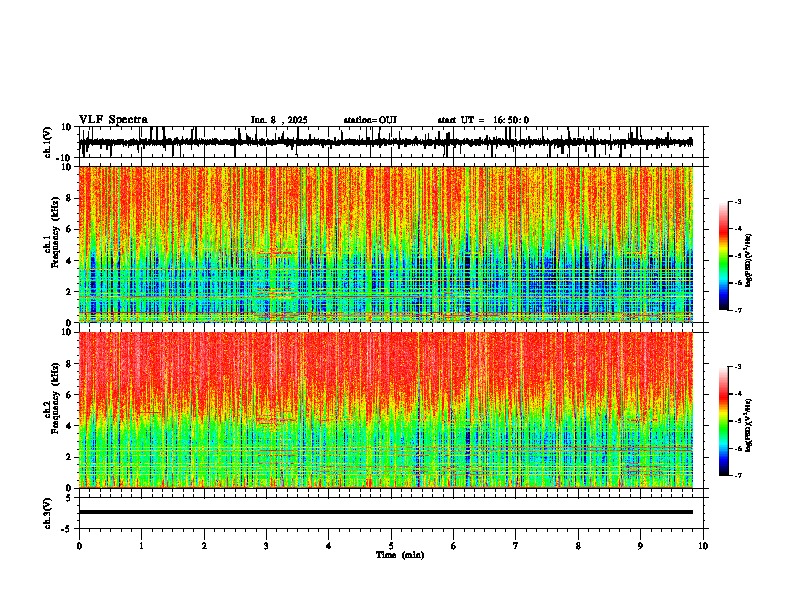Click time axis tick label "8"

(x=578, y=546)
